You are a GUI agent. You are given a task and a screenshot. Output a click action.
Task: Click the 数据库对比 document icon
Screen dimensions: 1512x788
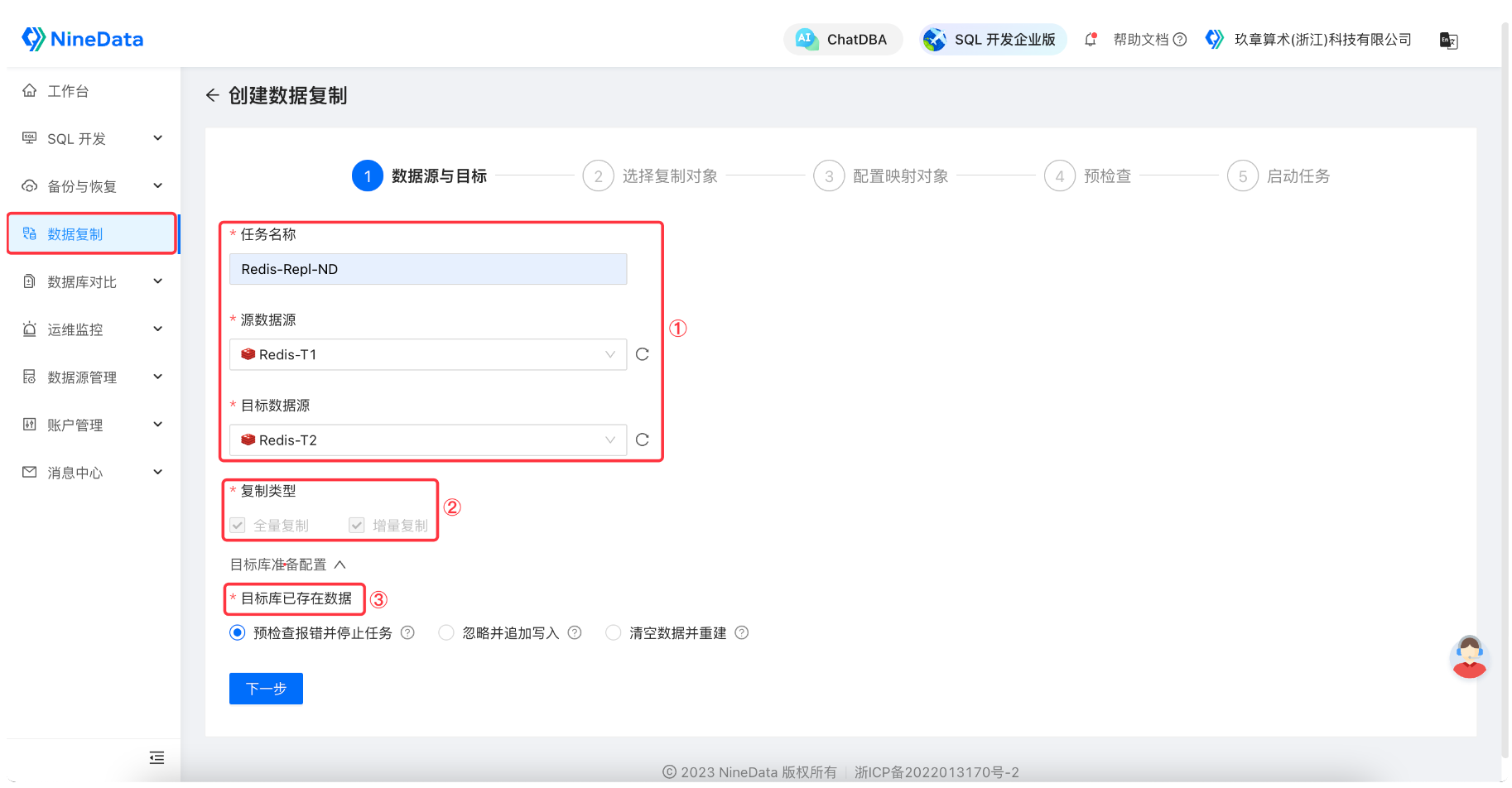click(30, 281)
